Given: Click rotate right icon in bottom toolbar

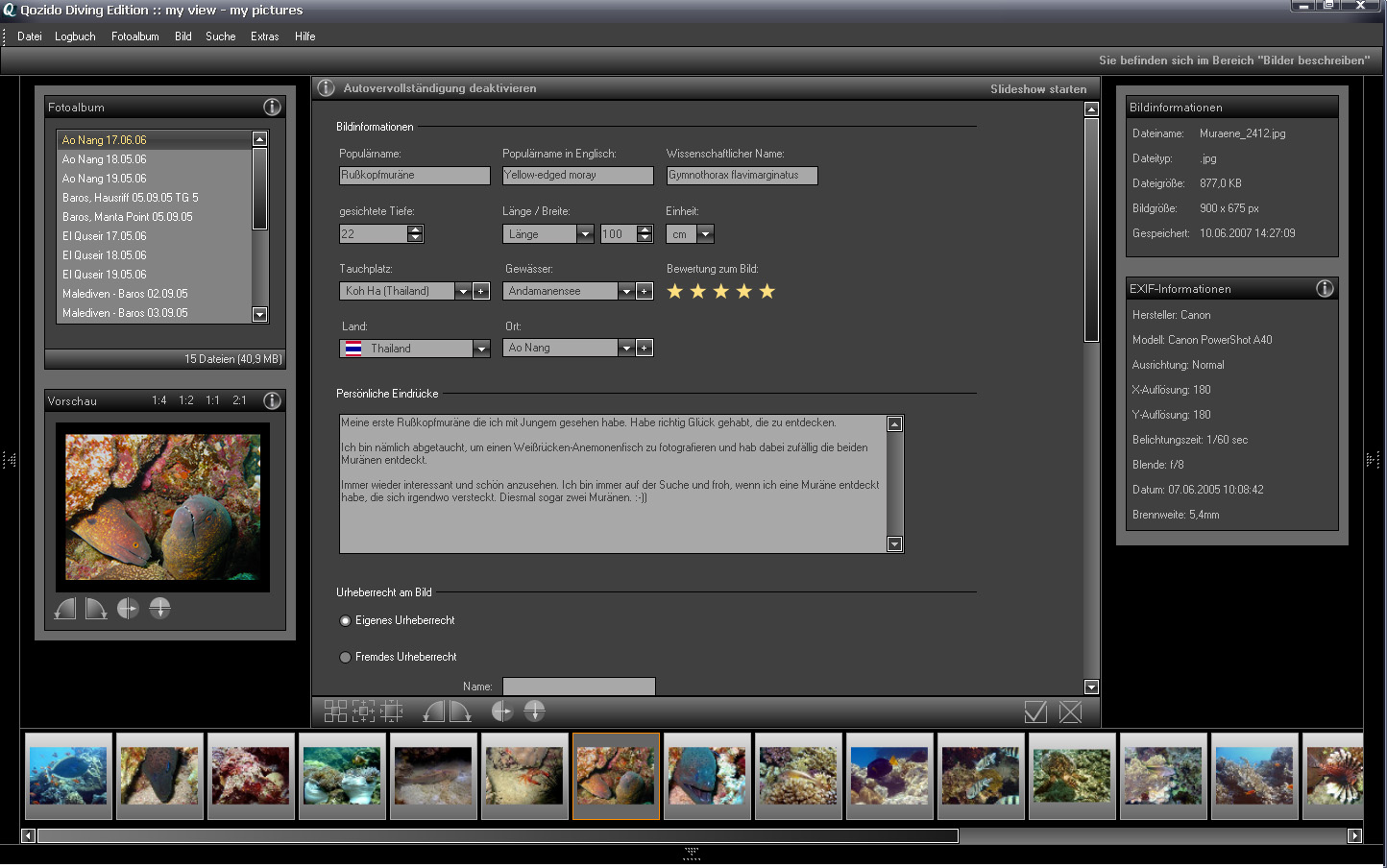Looking at the screenshot, I should point(461,711).
